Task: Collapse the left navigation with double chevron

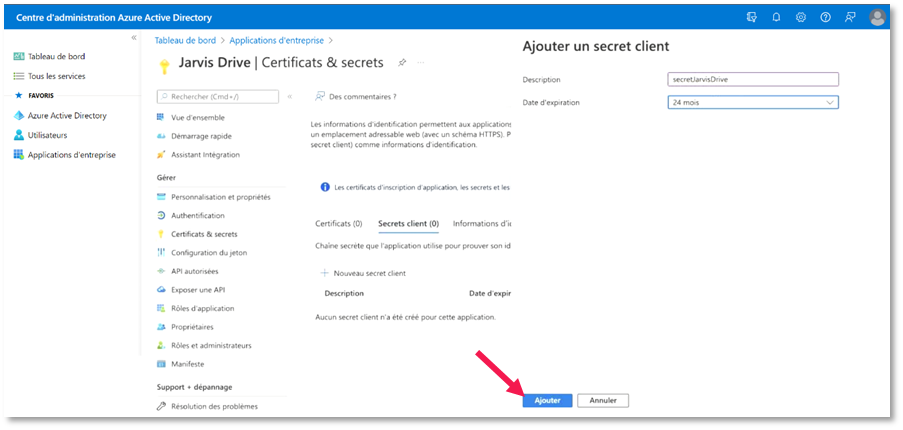Action: [134, 37]
